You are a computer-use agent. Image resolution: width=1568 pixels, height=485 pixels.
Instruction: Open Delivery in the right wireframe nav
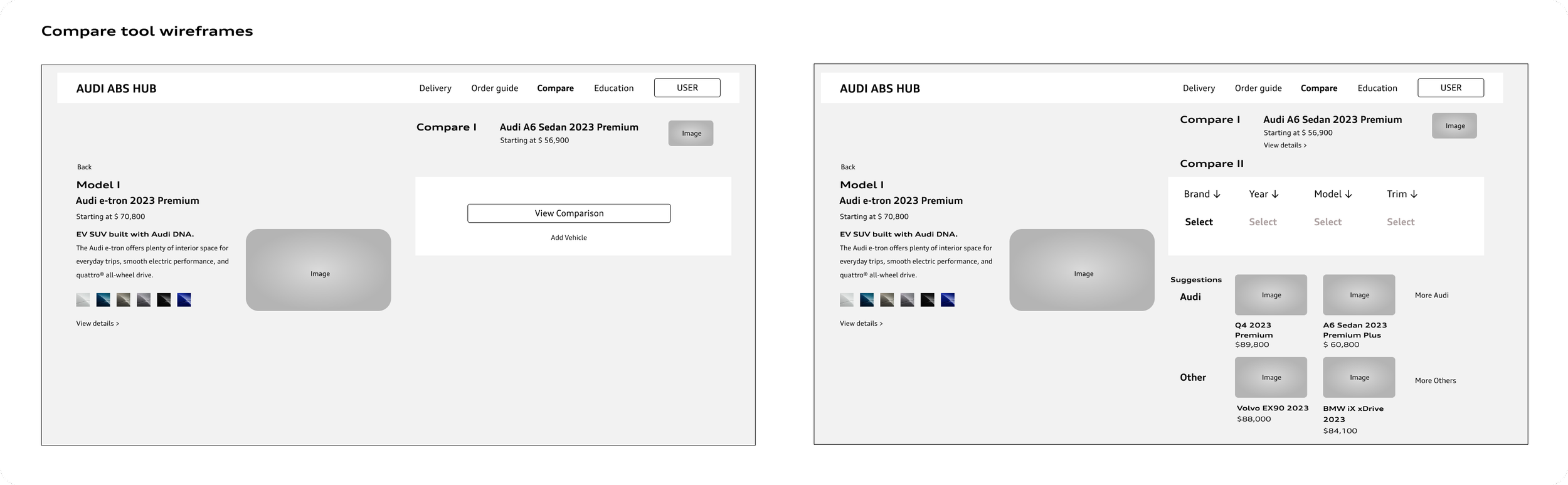(1199, 88)
